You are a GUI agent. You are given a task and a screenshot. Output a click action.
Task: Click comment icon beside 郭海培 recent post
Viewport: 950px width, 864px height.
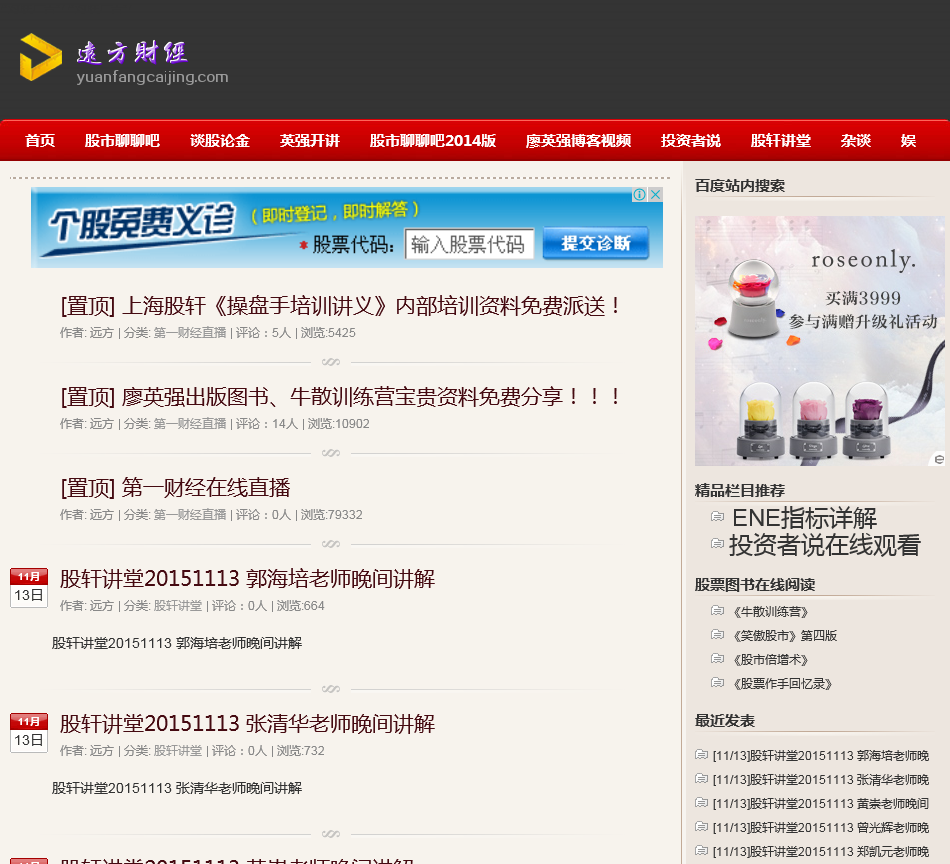(x=702, y=754)
